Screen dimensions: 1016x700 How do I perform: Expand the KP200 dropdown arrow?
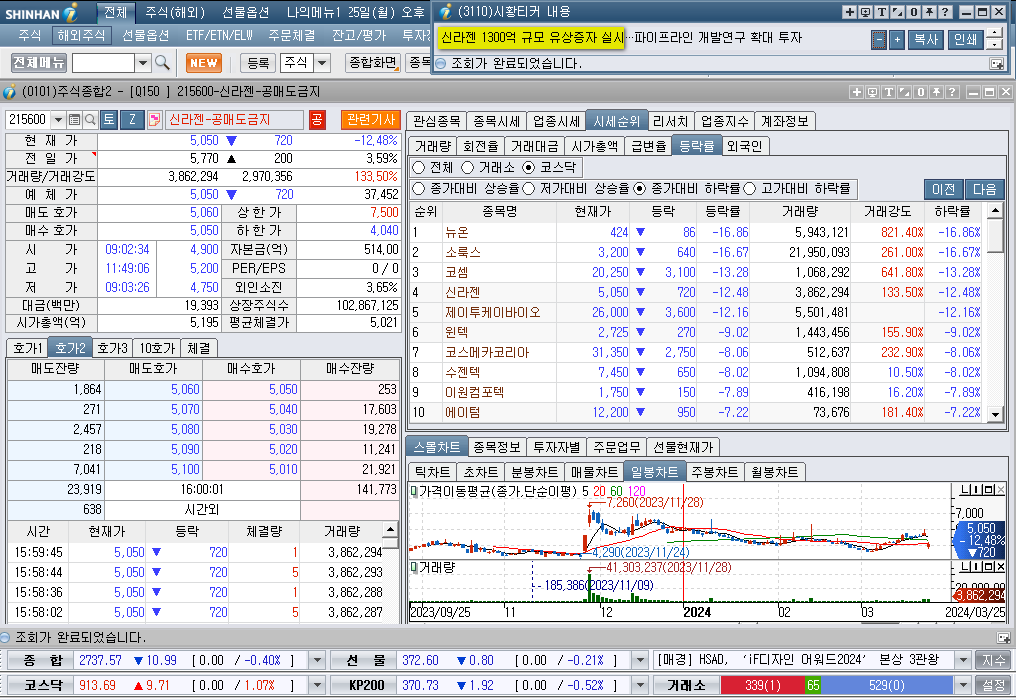coord(640,685)
